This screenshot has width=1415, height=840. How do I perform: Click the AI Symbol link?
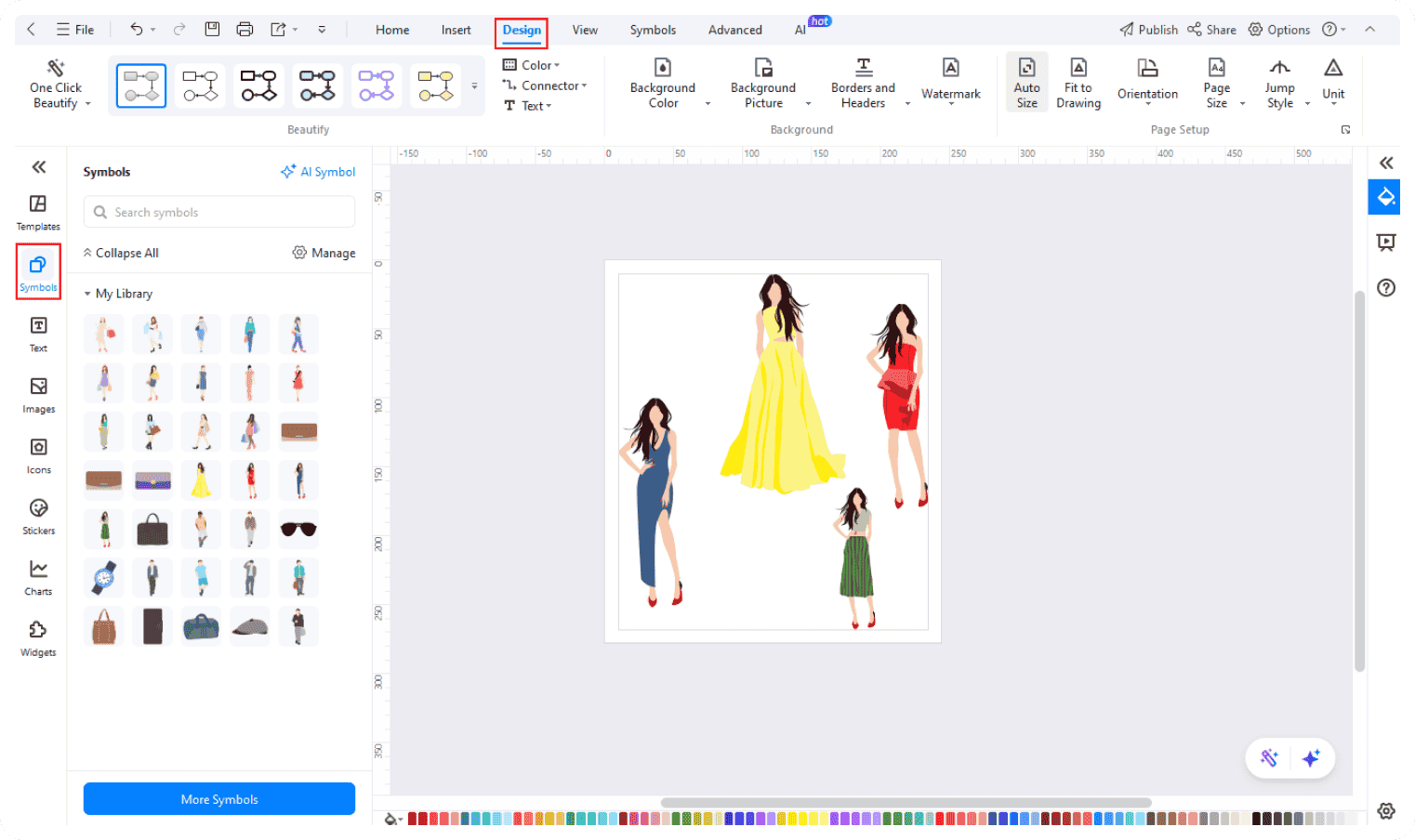click(318, 172)
